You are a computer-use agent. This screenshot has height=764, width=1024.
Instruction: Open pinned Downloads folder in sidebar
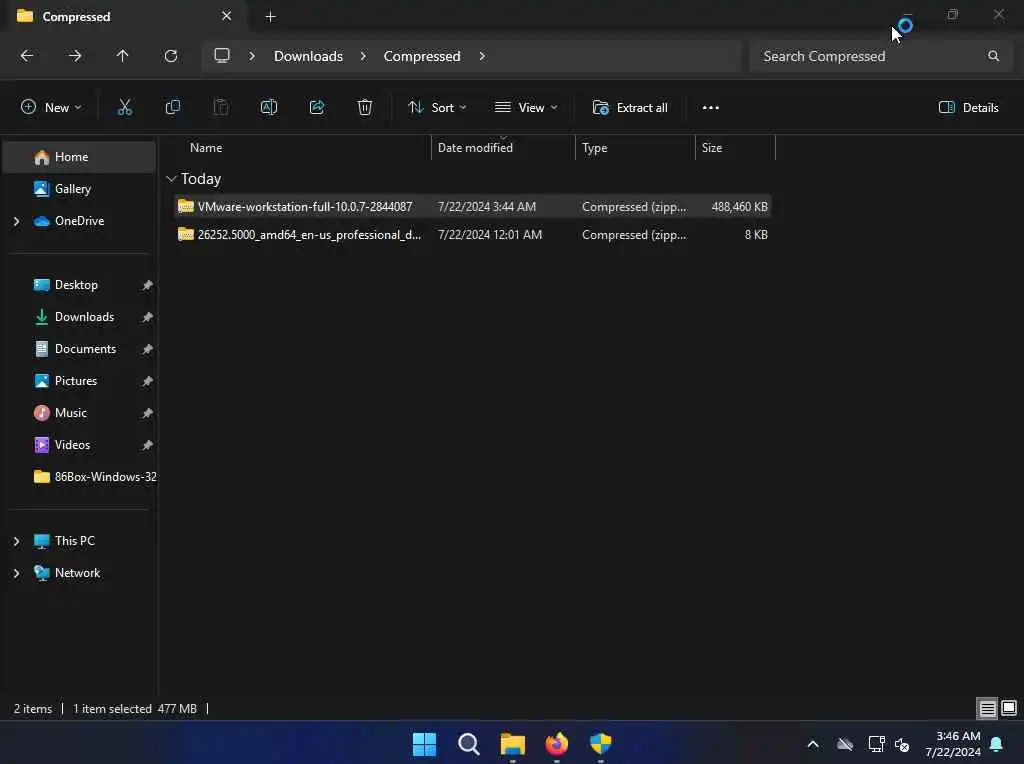[x=80, y=317]
